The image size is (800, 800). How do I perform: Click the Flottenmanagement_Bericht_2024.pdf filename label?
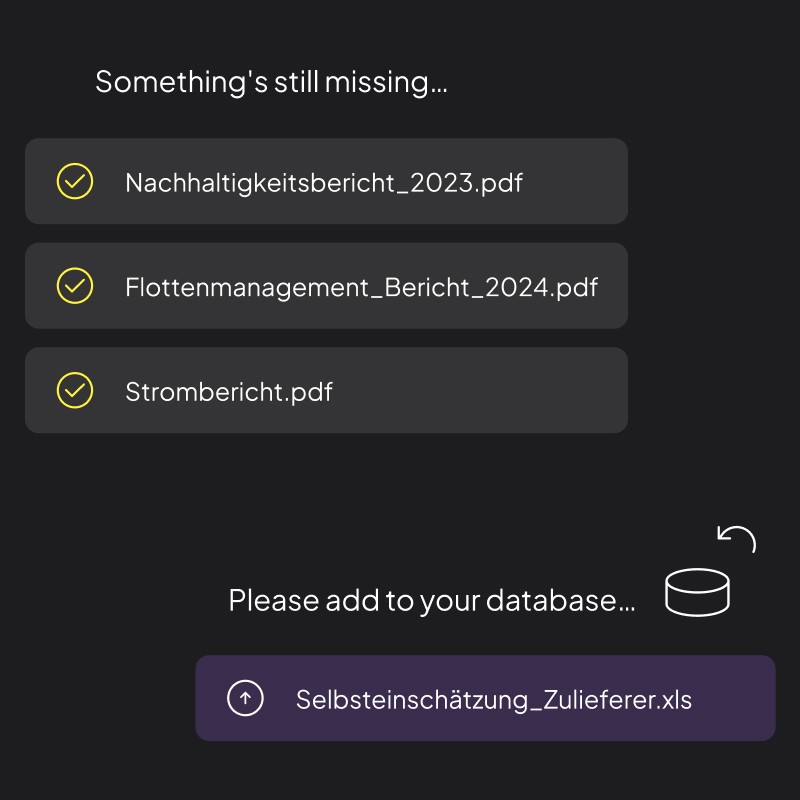pos(361,287)
